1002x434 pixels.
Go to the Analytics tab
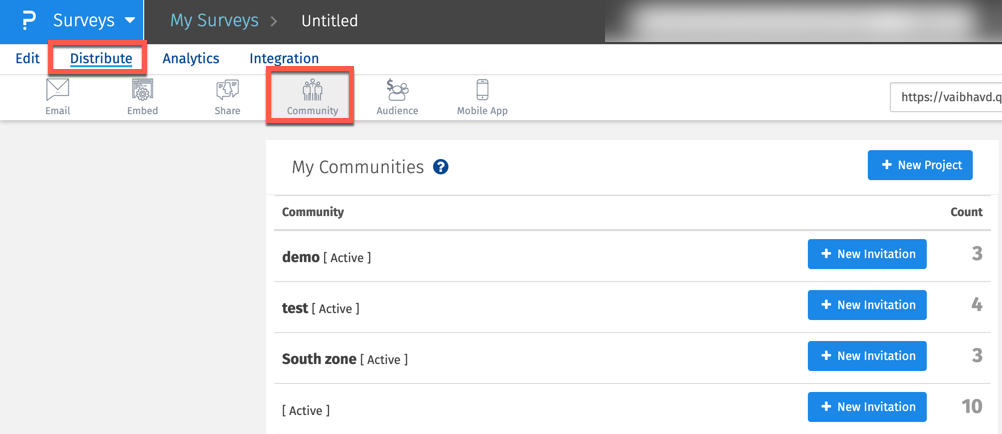click(x=191, y=59)
